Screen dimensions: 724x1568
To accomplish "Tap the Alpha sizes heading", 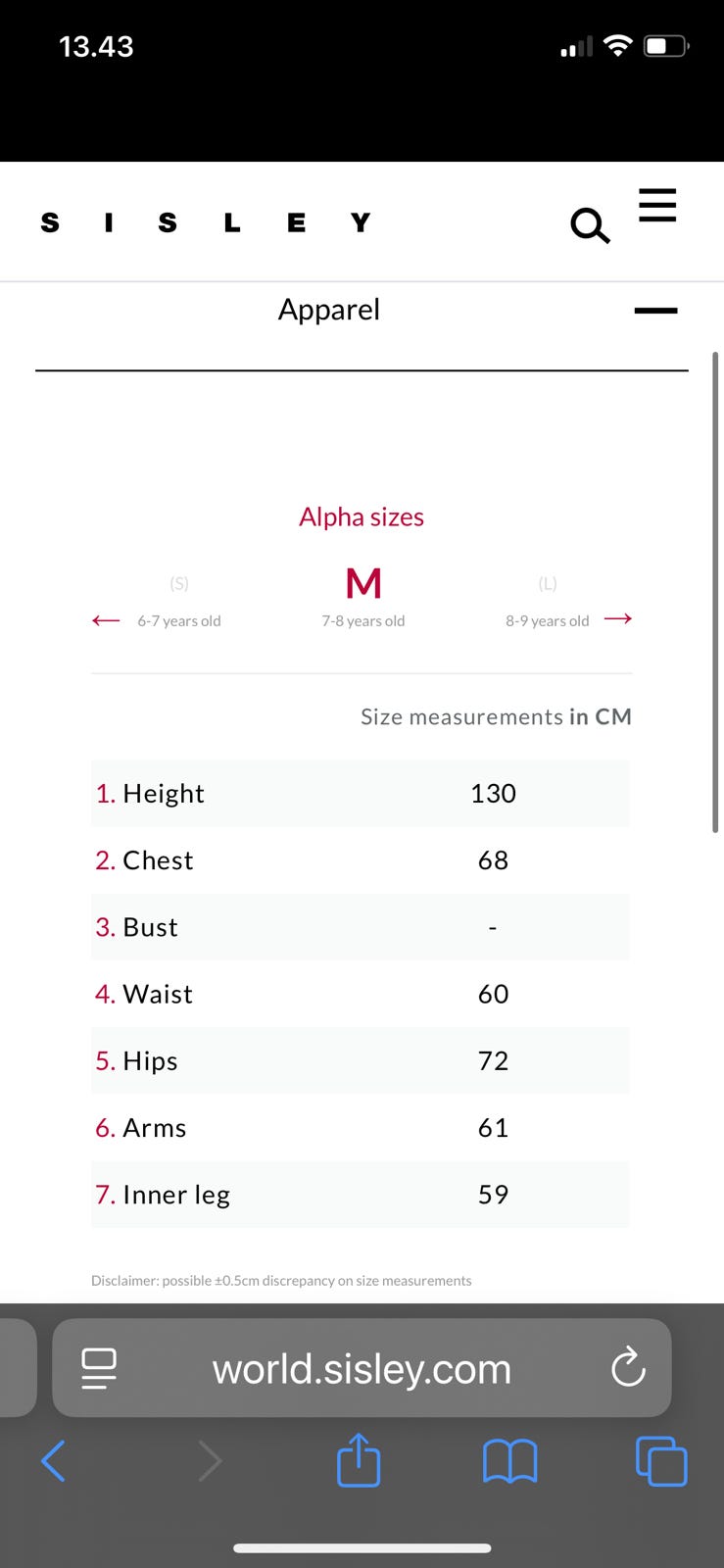I will pos(362,517).
